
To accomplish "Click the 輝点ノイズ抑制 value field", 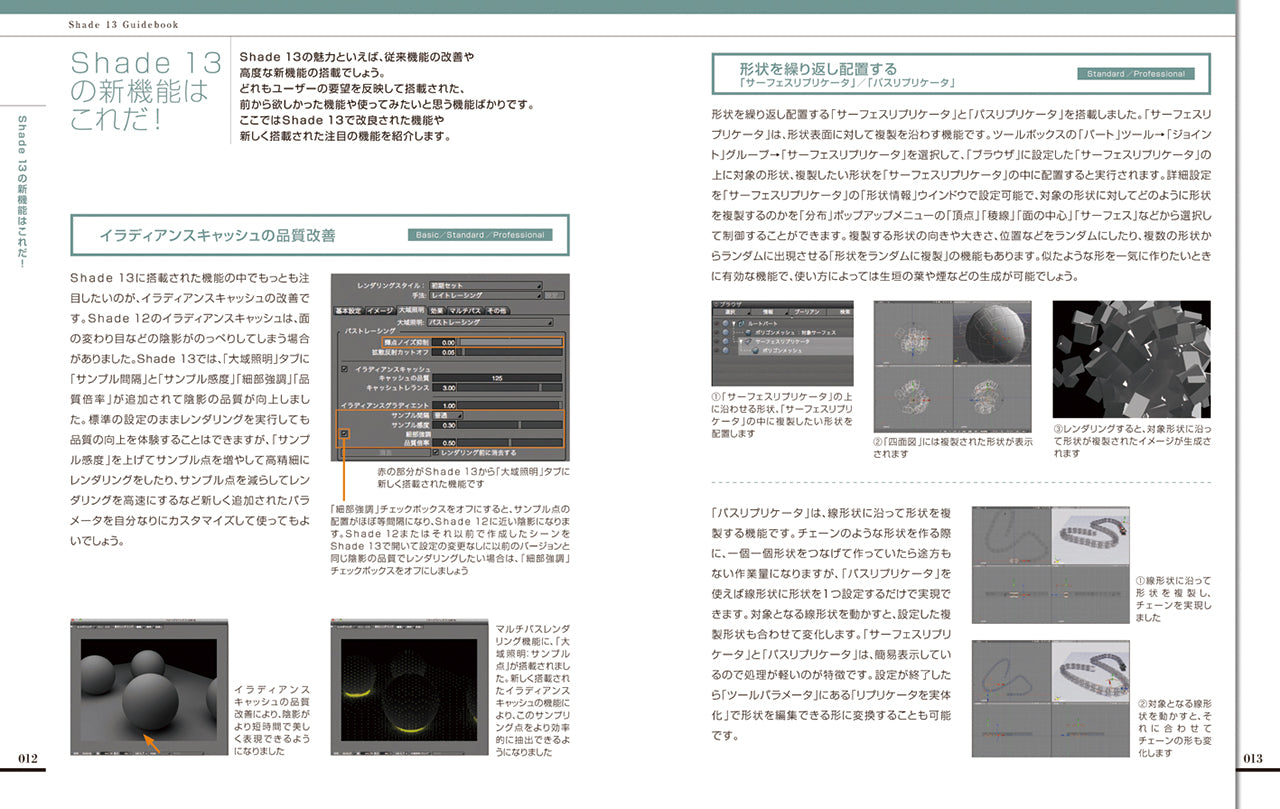I will pos(444,342).
